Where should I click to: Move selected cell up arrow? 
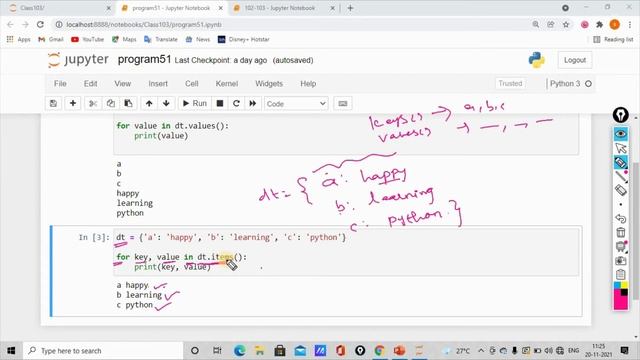149,104
